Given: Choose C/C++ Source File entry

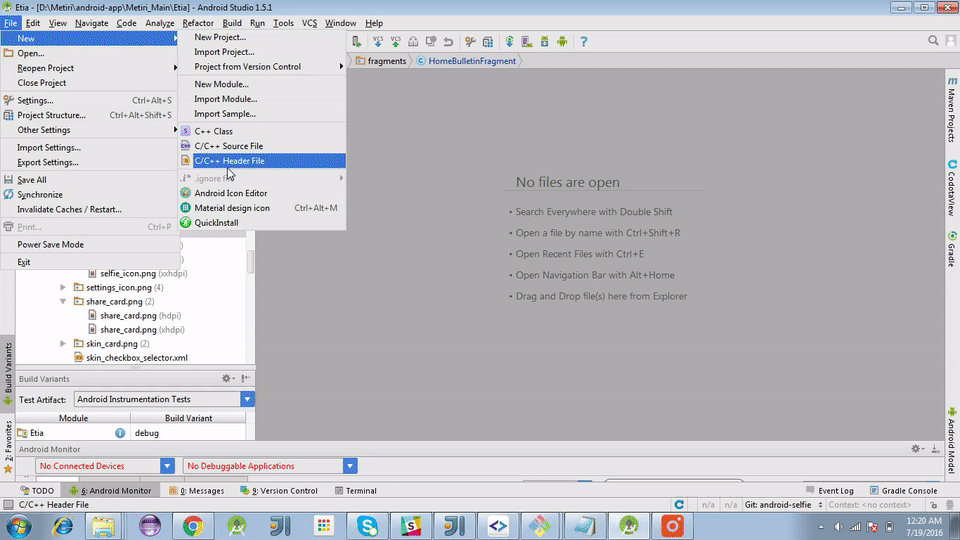Looking at the screenshot, I should pyautogui.click(x=262, y=146).
